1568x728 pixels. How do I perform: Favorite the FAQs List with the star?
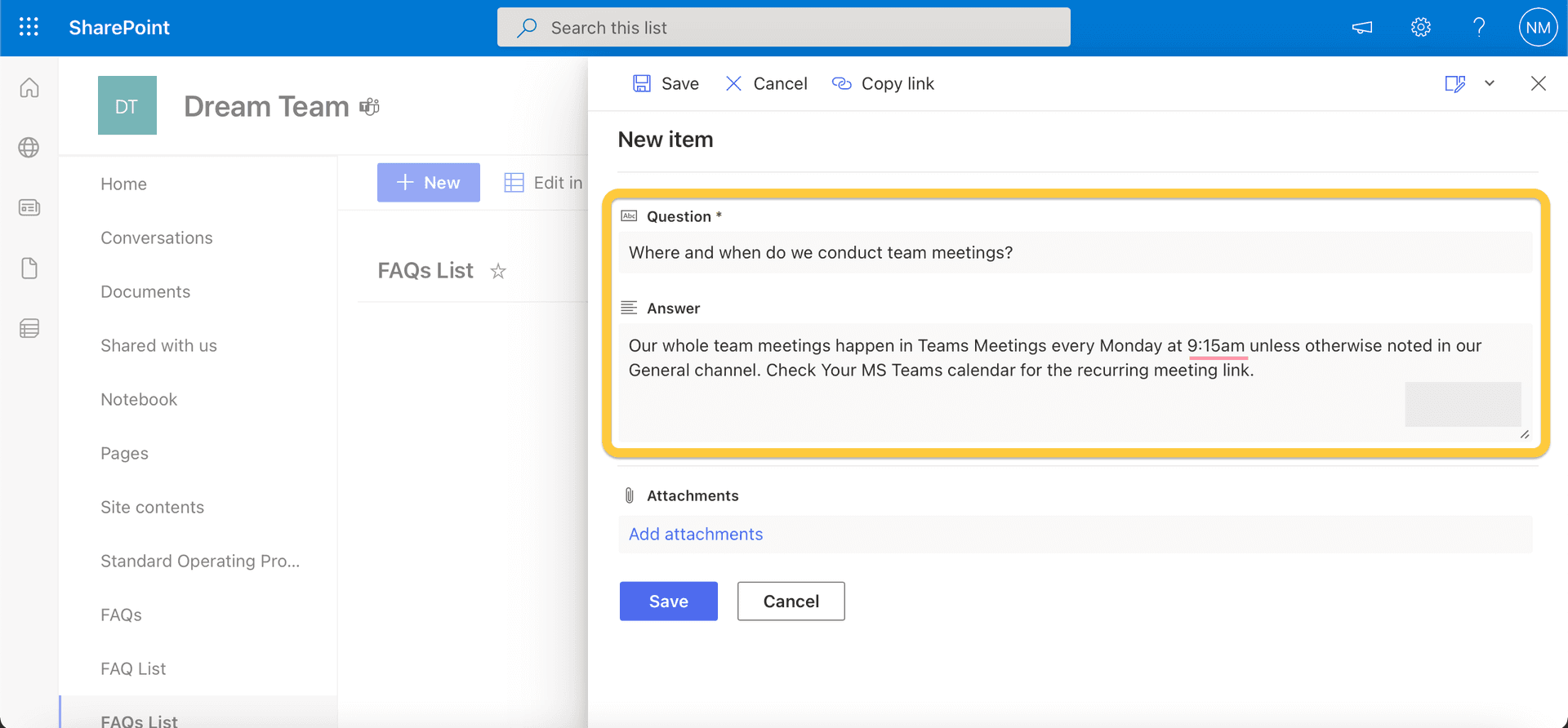(x=498, y=271)
